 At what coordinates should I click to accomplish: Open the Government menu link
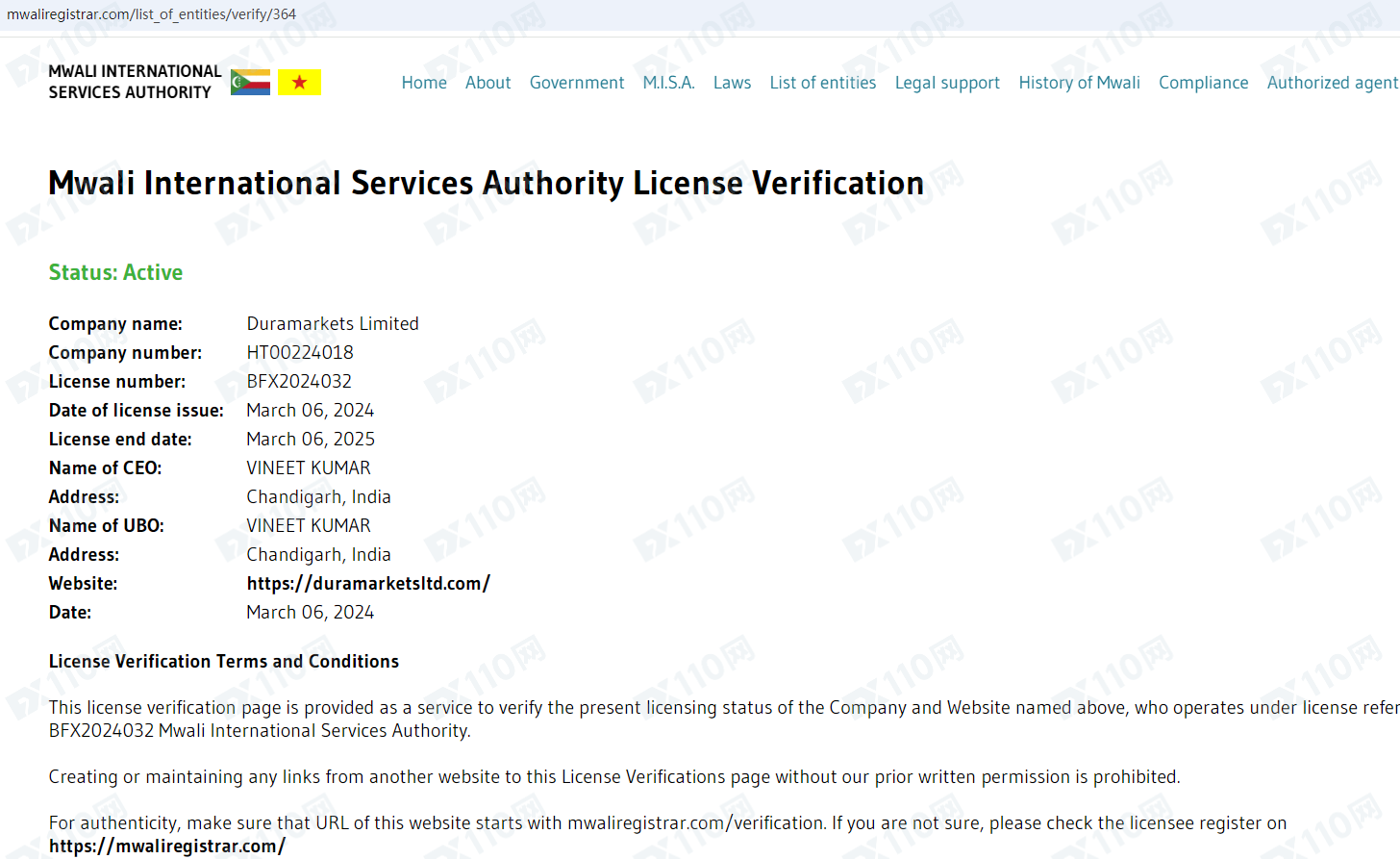577,83
